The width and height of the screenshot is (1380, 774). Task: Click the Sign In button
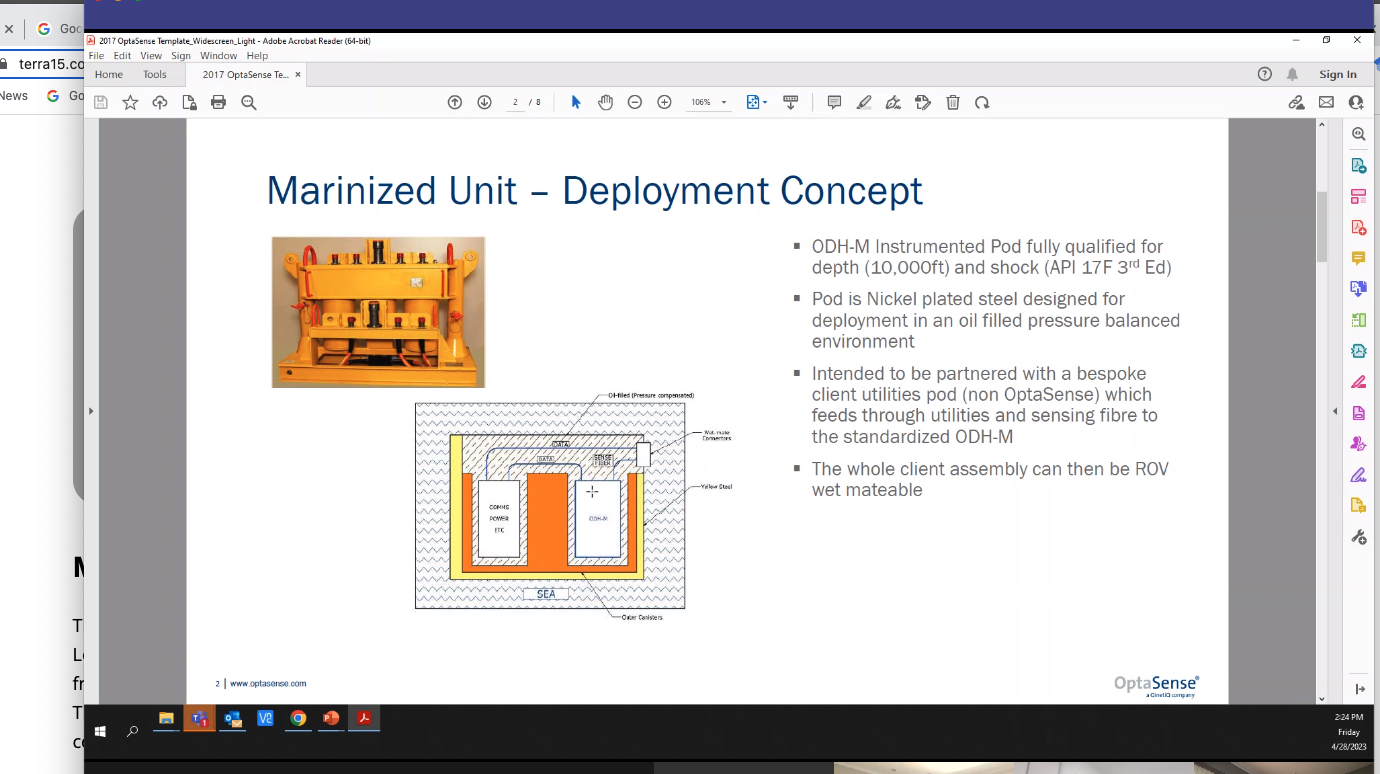1338,74
